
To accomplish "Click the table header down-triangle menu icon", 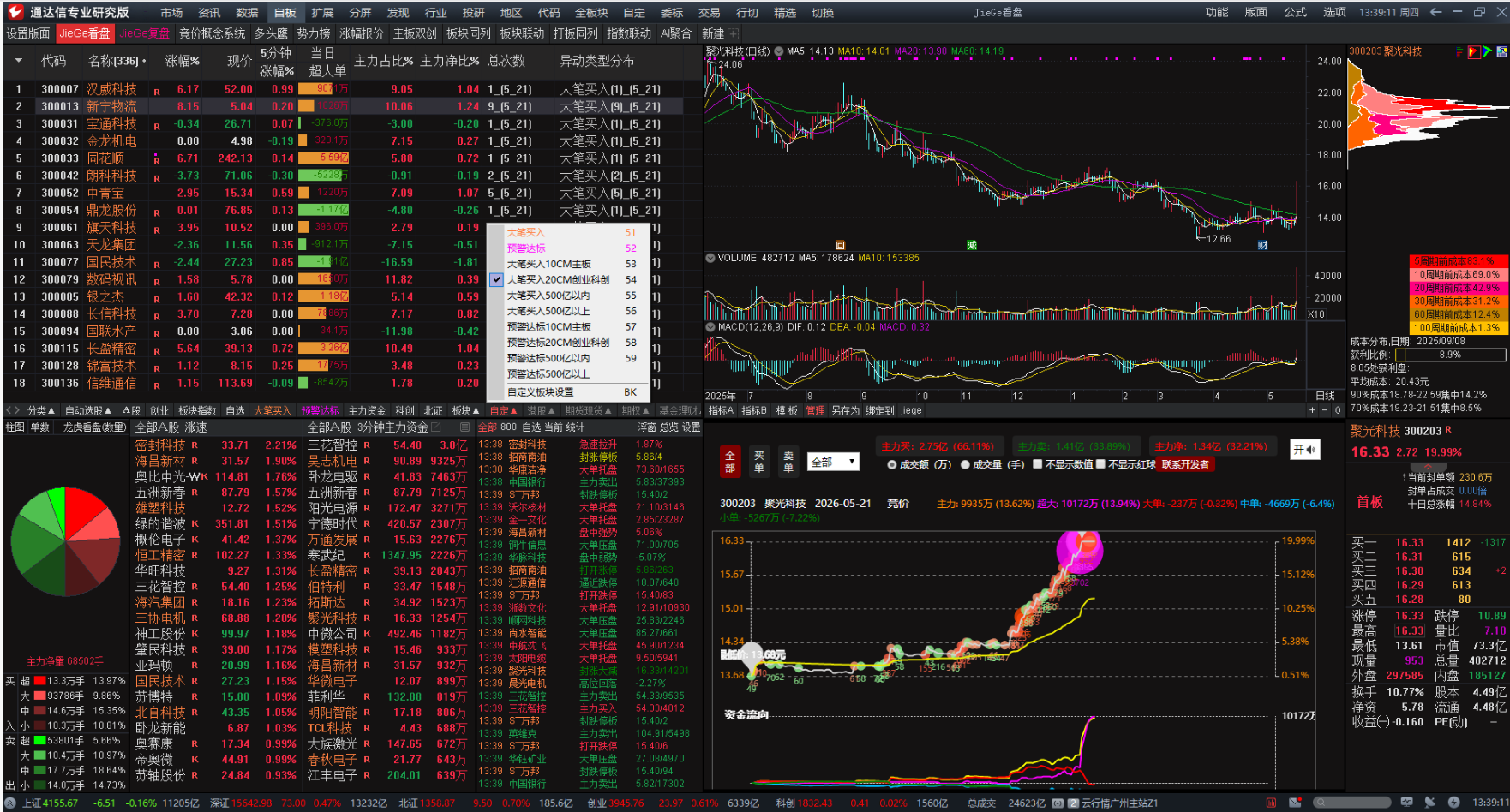I will click(19, 61).
